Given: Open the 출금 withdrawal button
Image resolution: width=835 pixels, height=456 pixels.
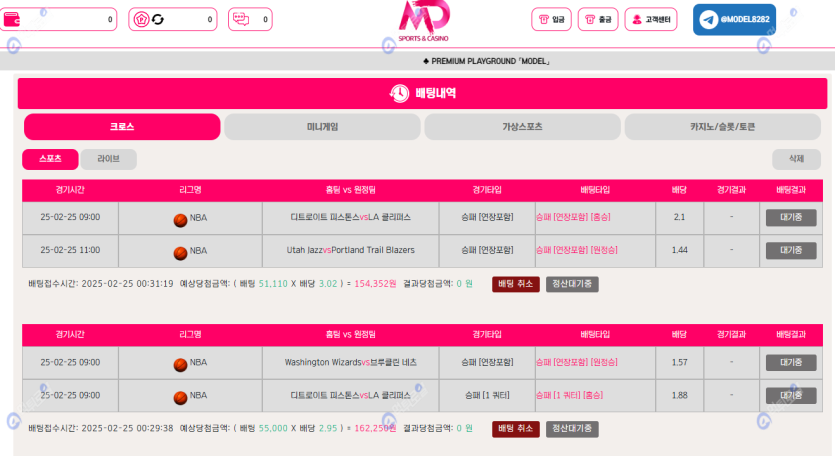Looking at the screenshot, I should pyautogui.click(x=598, y=19).
